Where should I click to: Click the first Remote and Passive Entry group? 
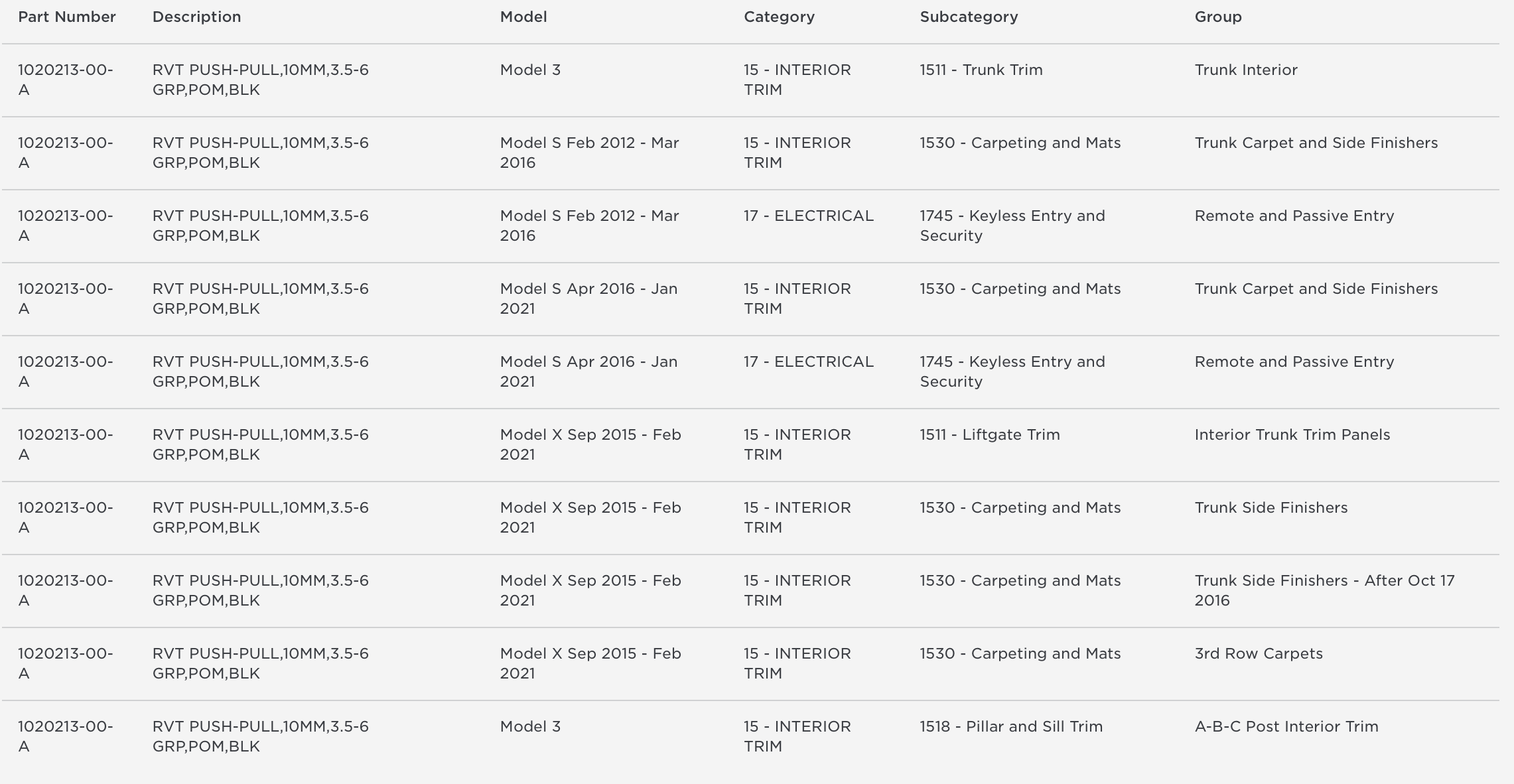(x=1294, y=216)
